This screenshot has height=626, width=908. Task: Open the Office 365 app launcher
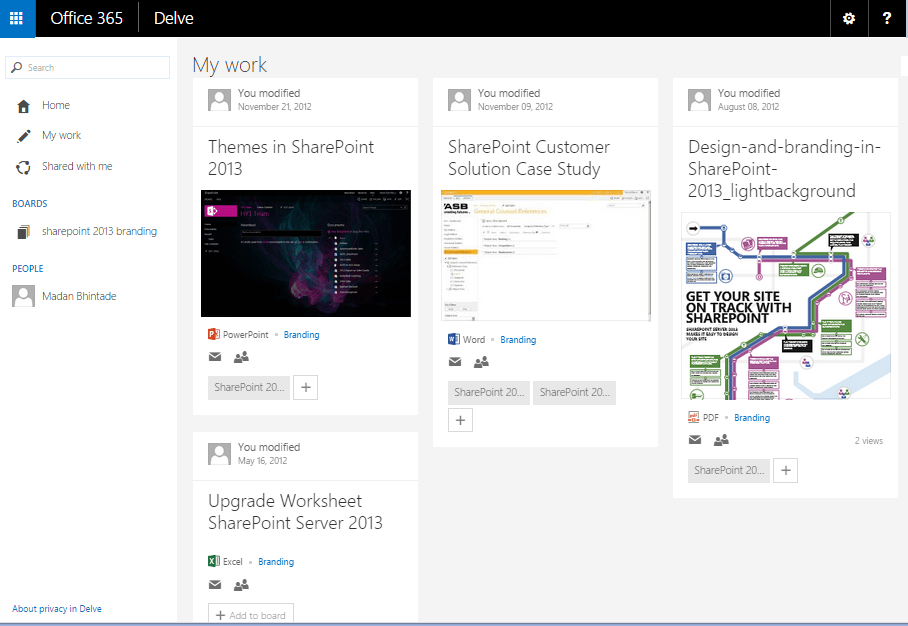click(x=16, y=18)
